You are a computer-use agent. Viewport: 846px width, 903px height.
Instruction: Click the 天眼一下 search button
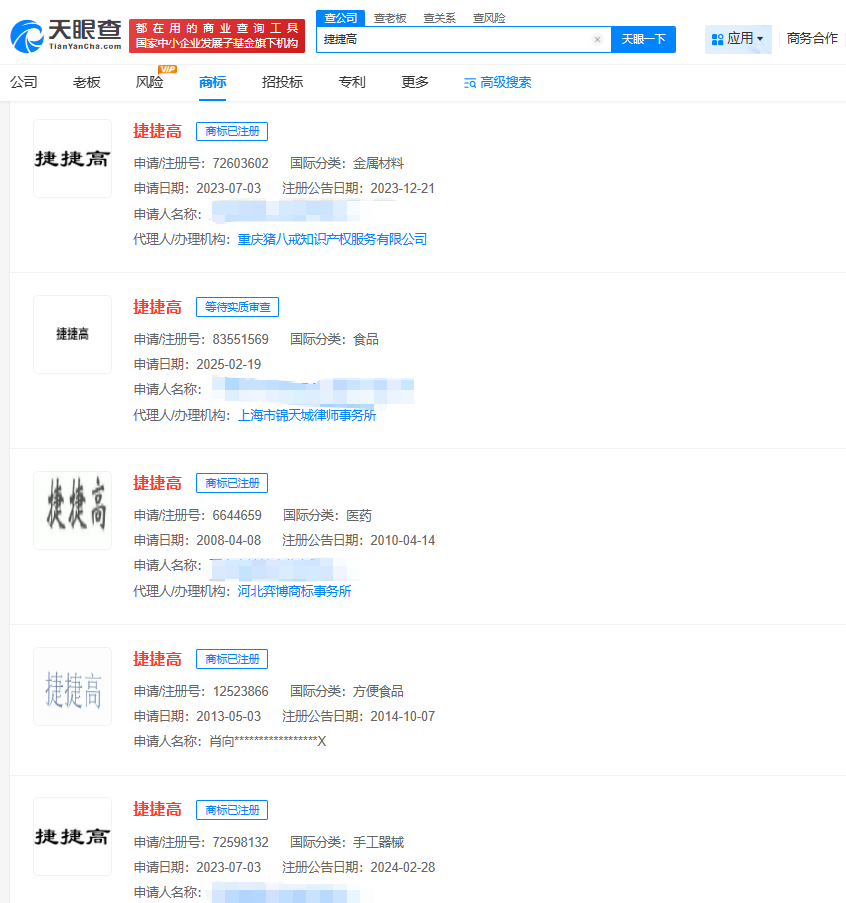[643, 39]
